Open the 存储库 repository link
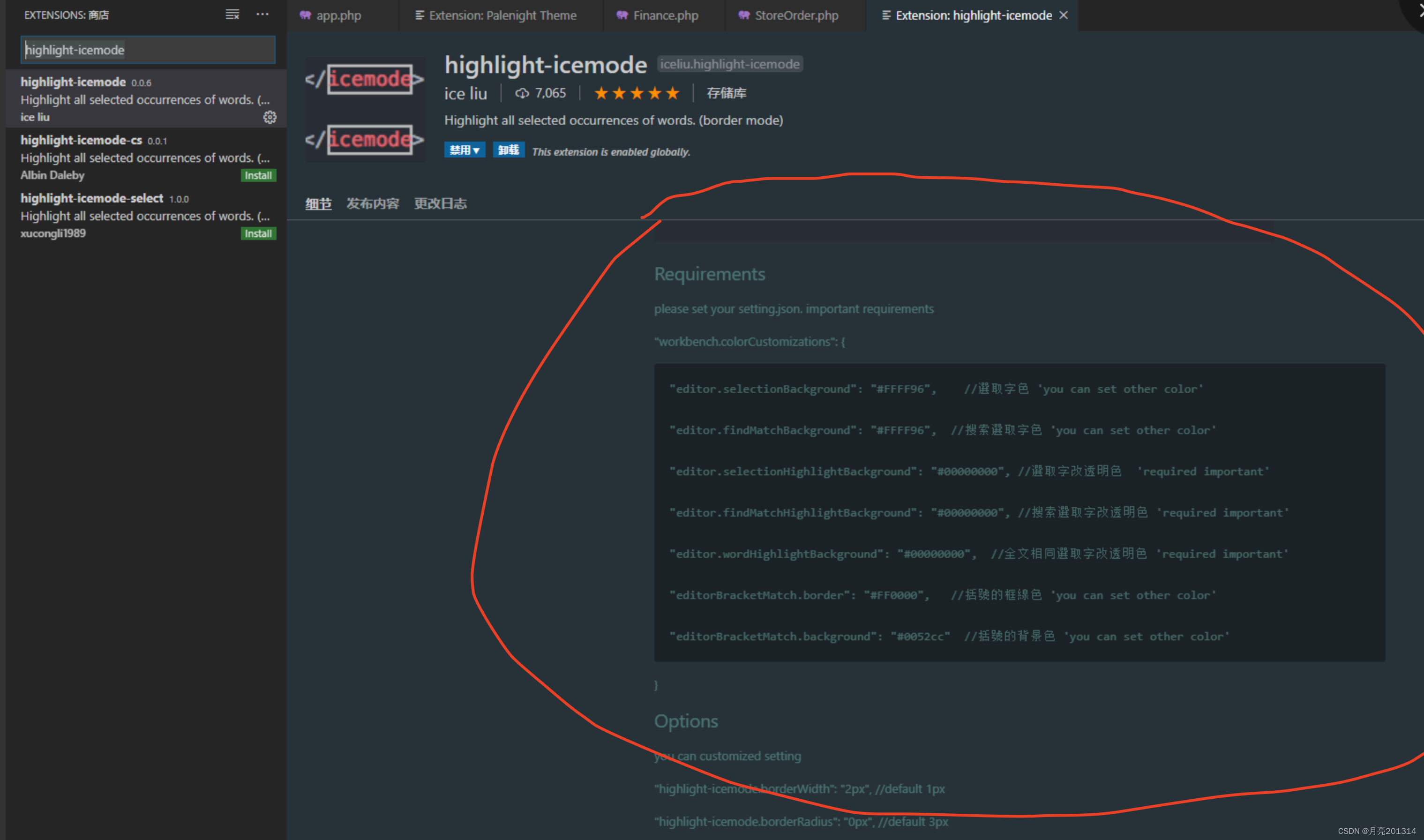This screenshot has height=840, width=1424. pyautogui.click(x=726, y=93)
